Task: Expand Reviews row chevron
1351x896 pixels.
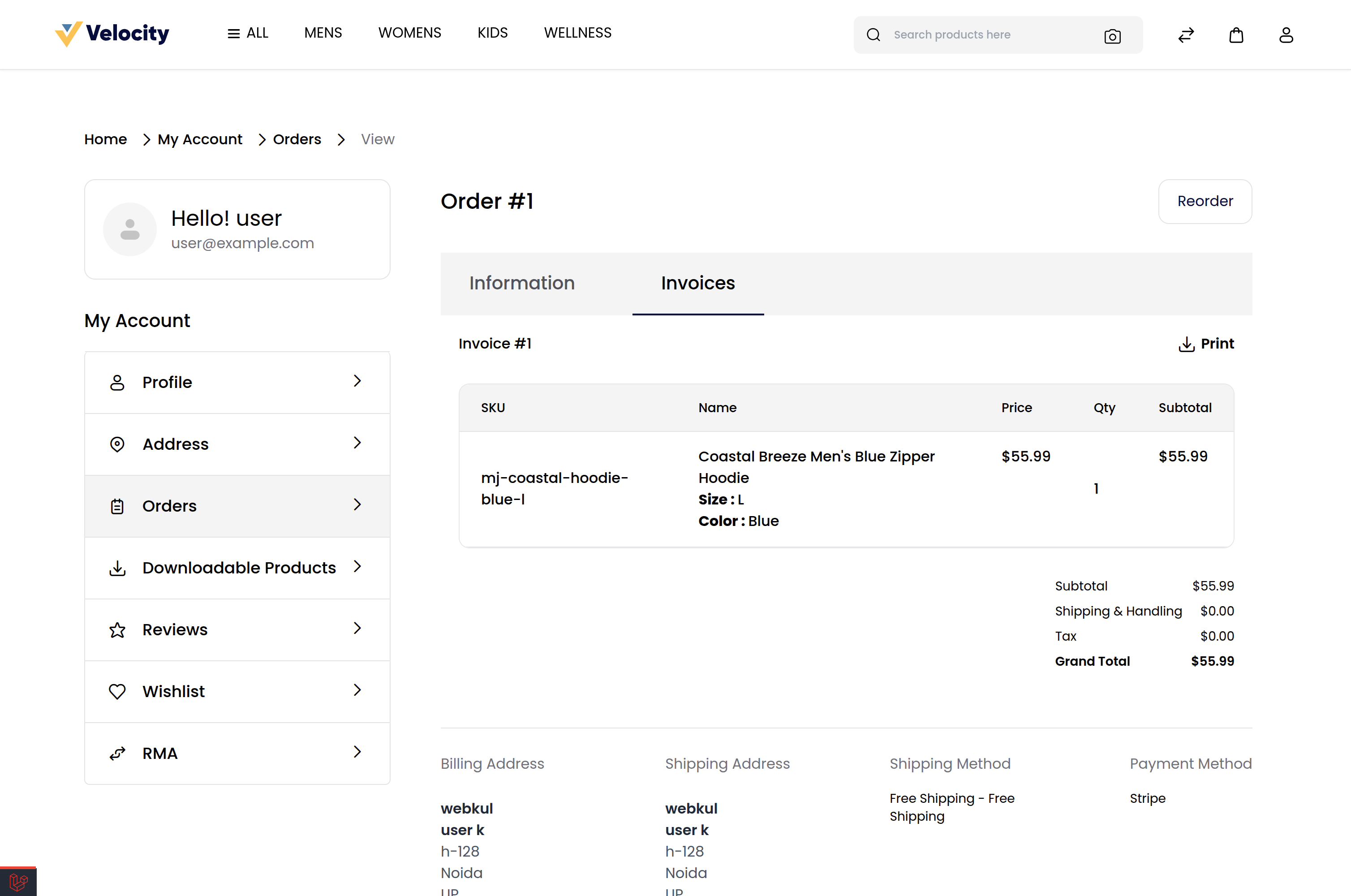Action: point(357,628)
